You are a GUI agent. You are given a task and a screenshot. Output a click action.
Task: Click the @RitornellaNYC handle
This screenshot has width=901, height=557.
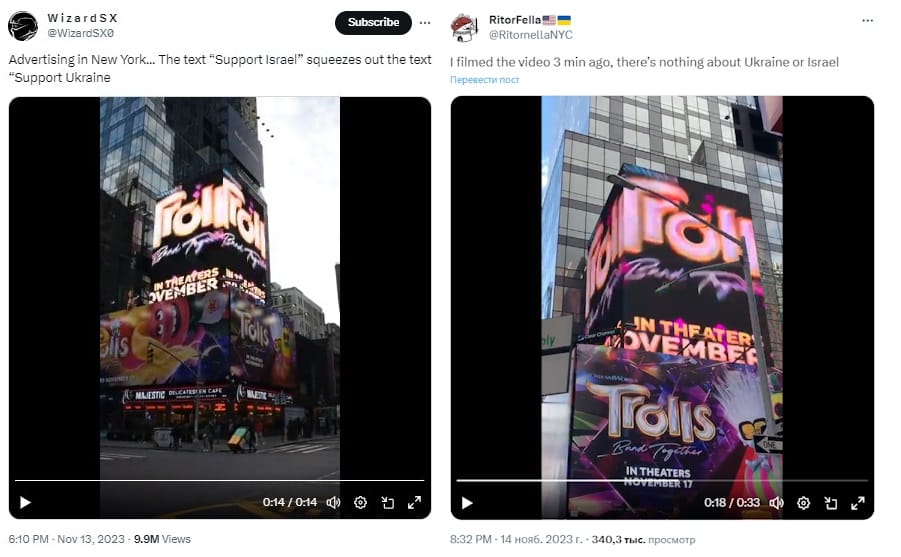(530, 34)
